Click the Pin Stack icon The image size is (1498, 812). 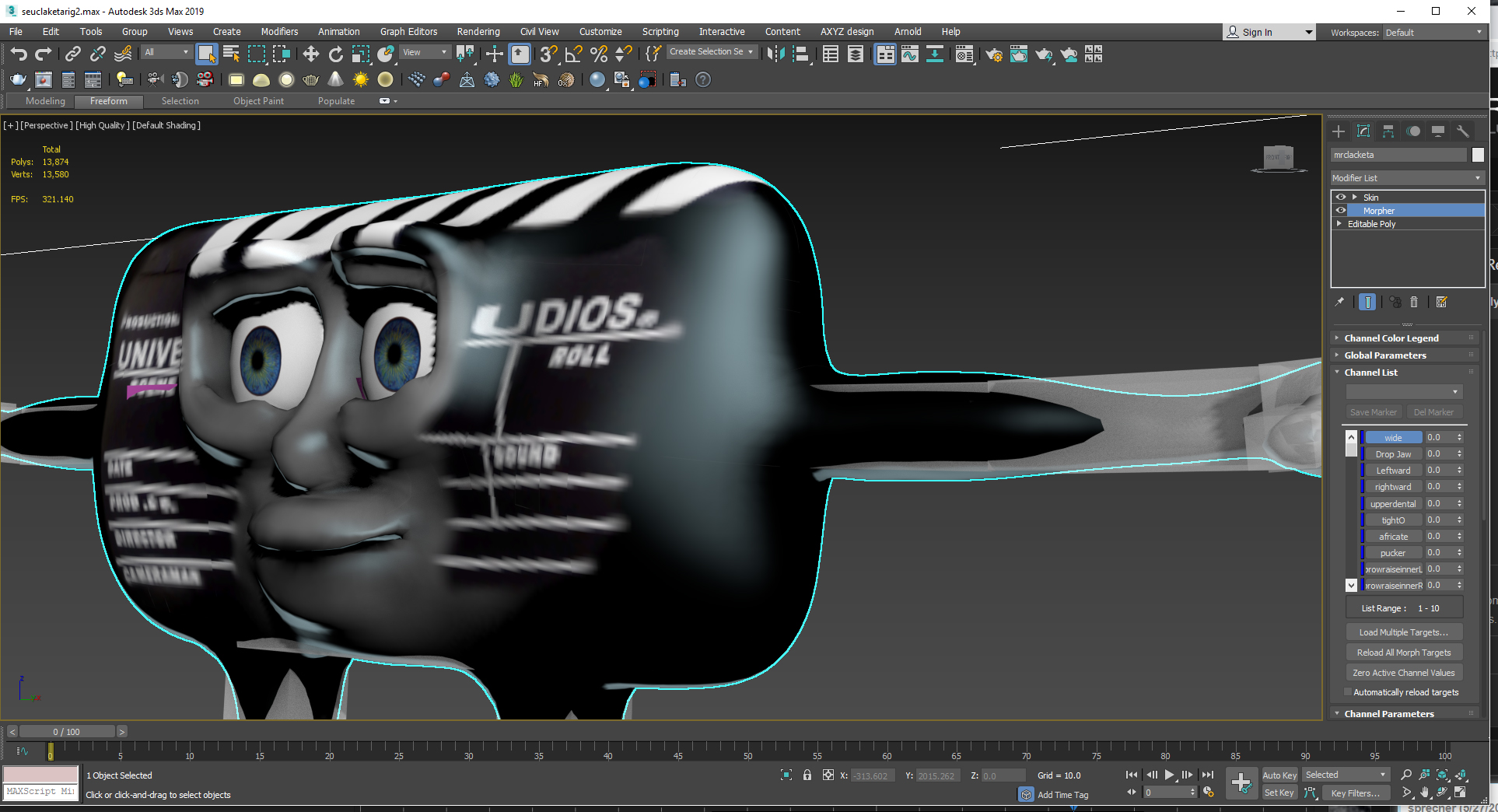[1339, 302]
